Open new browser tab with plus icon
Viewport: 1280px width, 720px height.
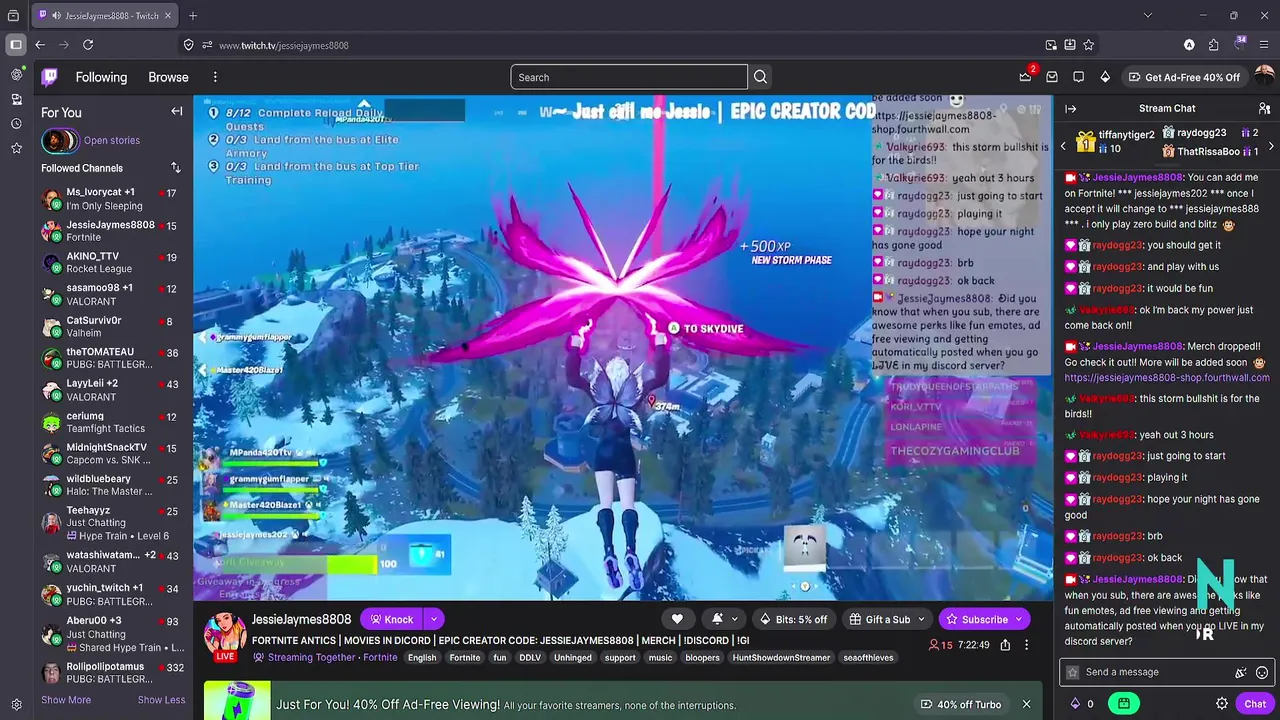click(x=193, y=15)
